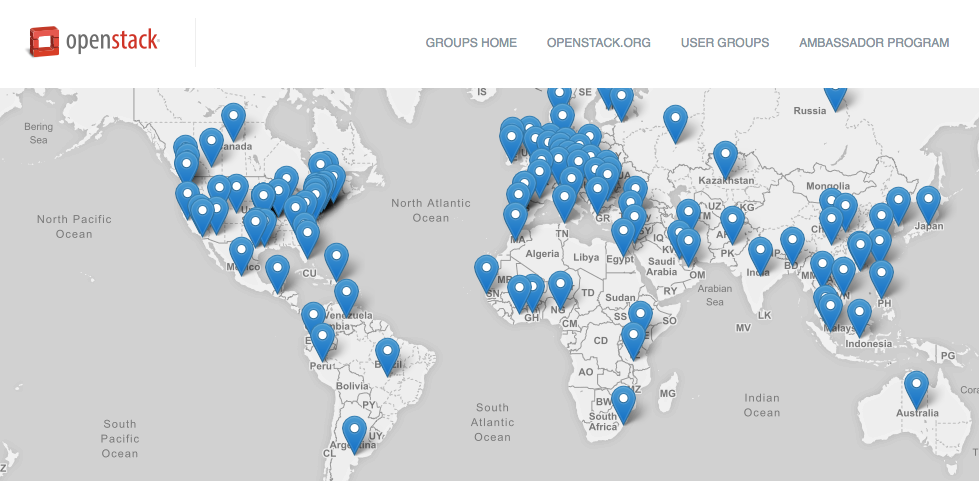Select the map pin over Kazakhstan
Image resolution: width=979 pixels, height=481 pixels.
tap(726, 158)
